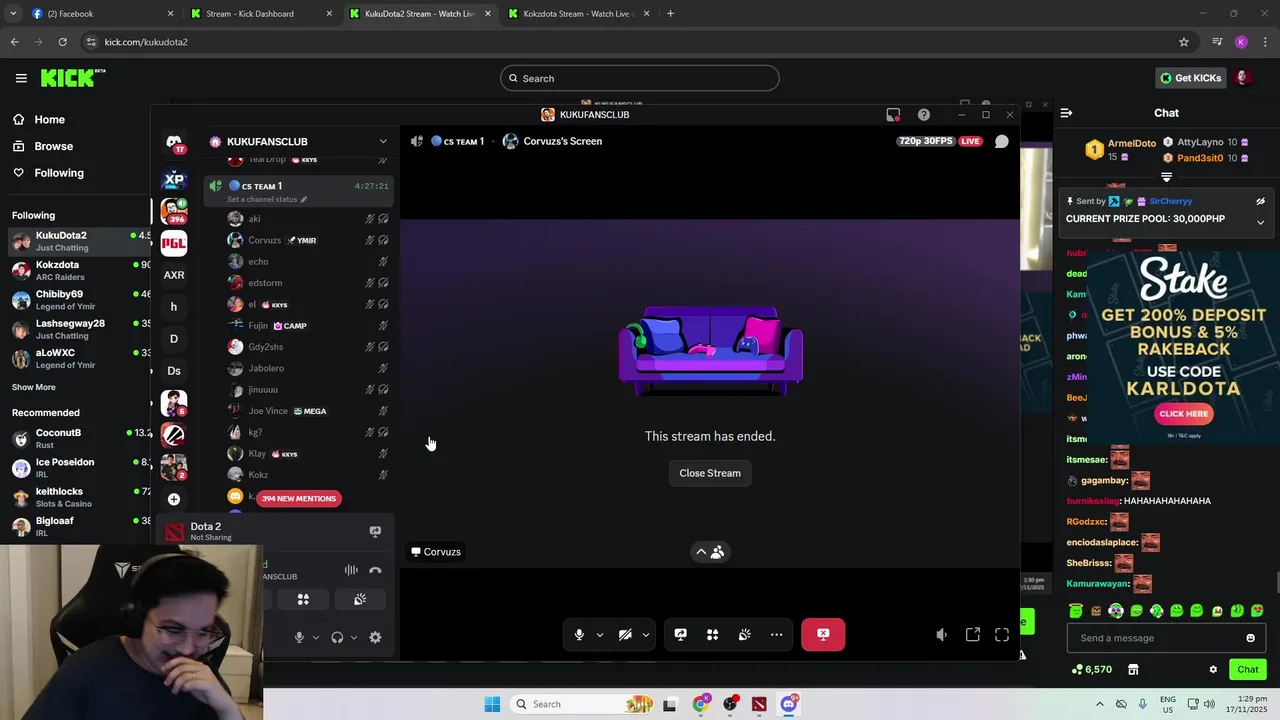Open the activities icon in voice call bar

point(712,634)
